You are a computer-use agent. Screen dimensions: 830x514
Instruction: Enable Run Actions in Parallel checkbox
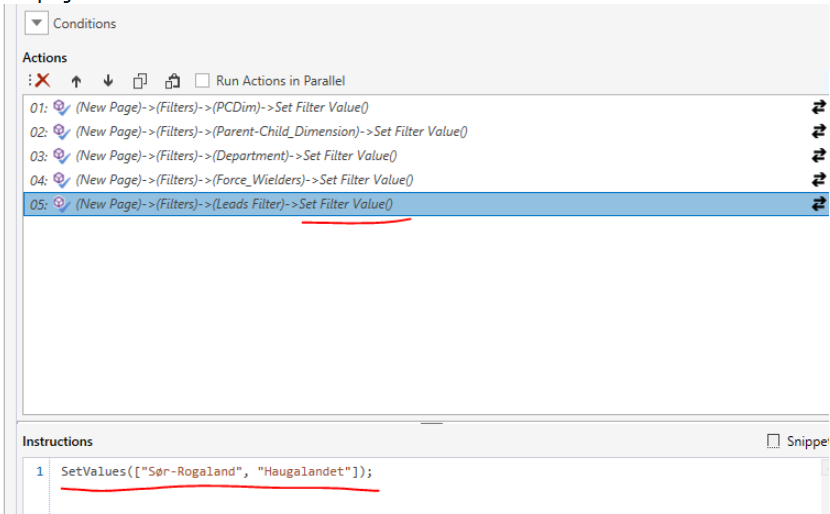(x=203, y=81)
